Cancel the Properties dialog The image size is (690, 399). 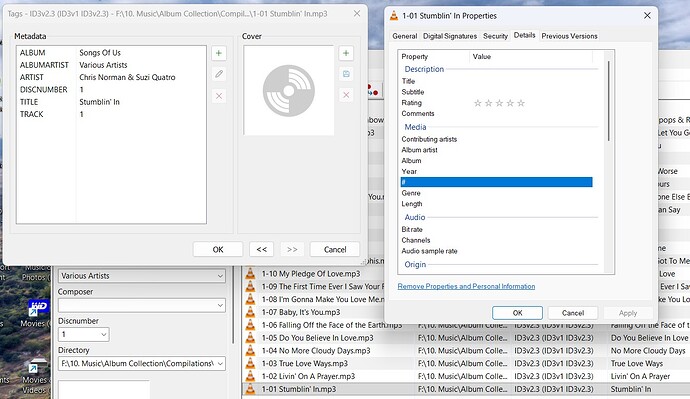click(x=573, y=313)
